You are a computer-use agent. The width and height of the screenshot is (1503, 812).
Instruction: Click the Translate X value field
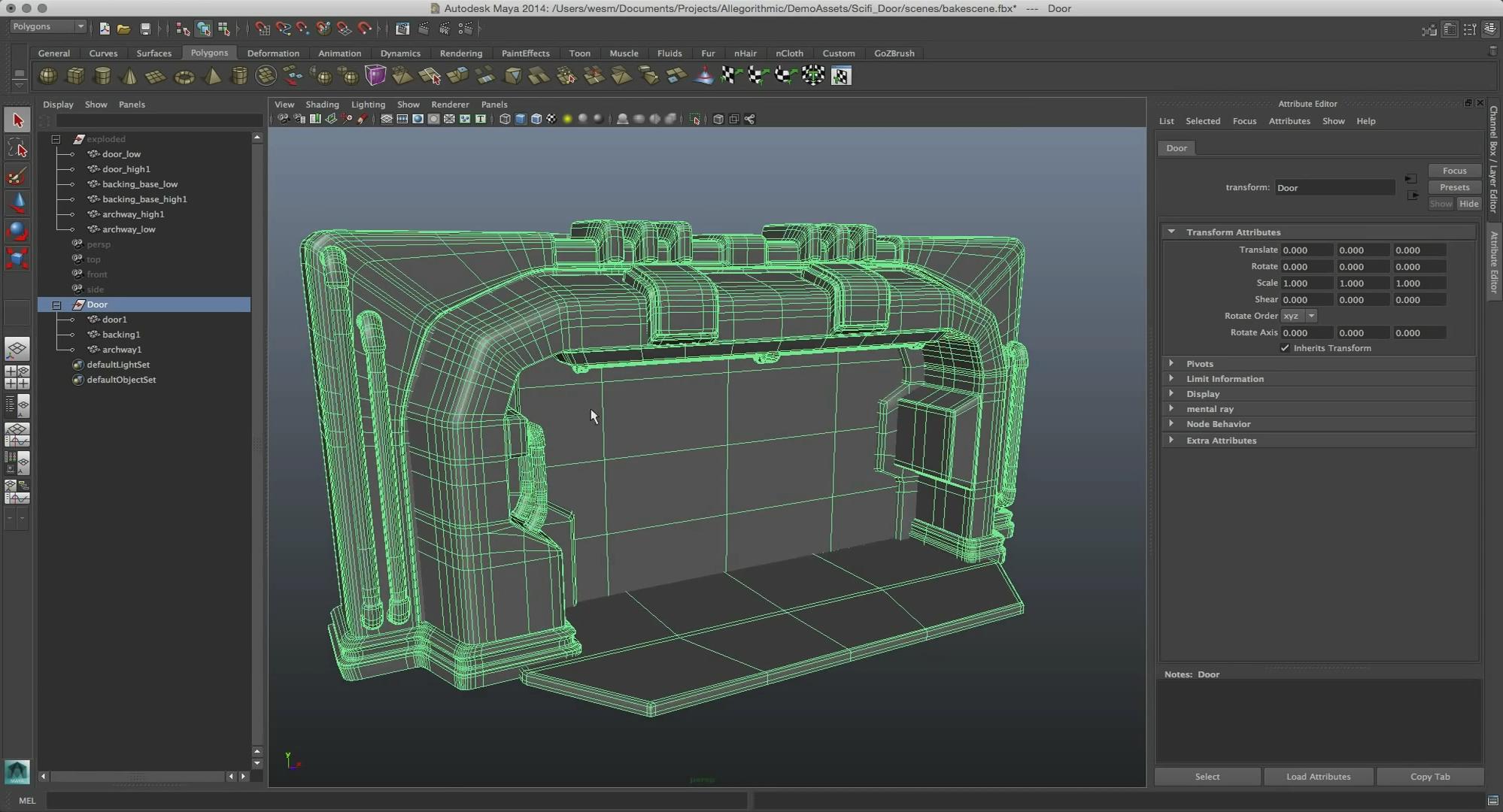(1306, 250)
